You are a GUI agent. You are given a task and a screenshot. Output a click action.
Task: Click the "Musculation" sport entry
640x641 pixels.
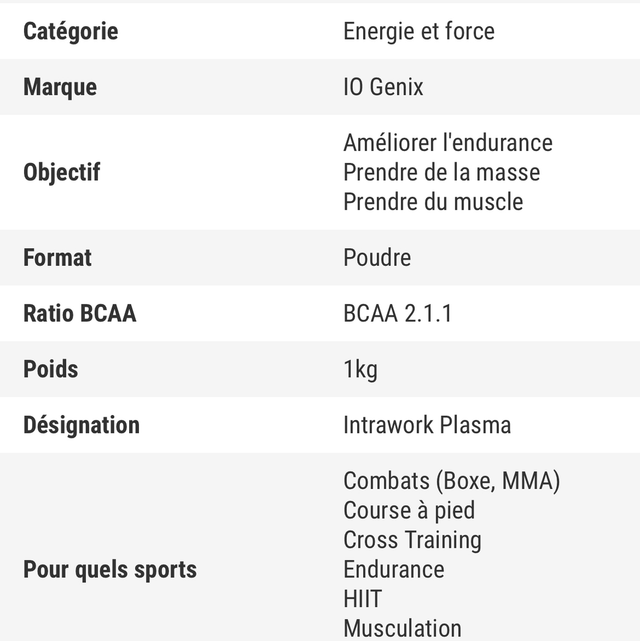point(402,628)
